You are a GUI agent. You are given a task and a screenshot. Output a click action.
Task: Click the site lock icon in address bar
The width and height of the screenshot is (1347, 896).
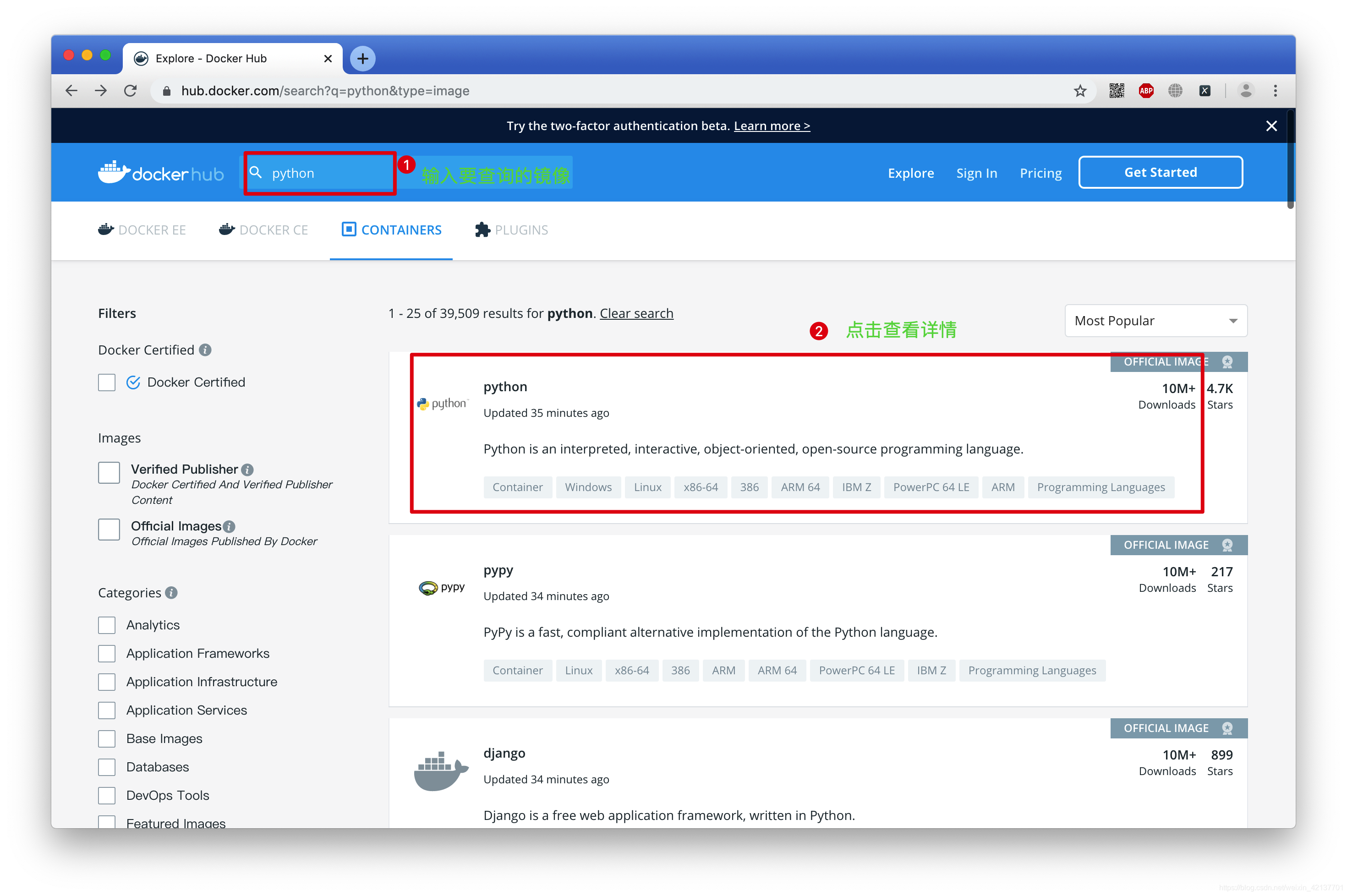coord(167,91)
